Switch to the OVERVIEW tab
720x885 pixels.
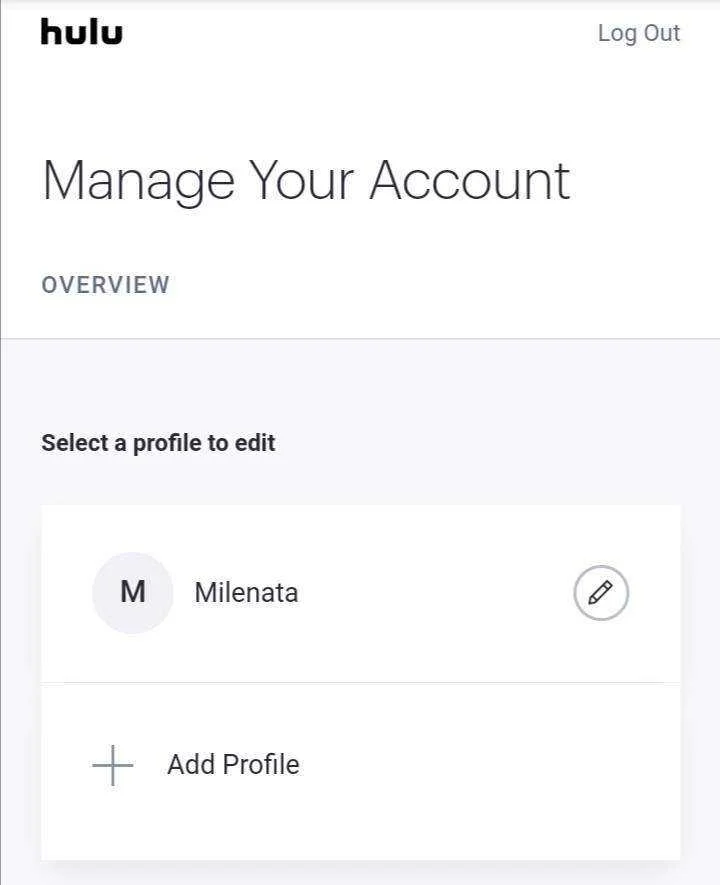(x=106, y=285)
